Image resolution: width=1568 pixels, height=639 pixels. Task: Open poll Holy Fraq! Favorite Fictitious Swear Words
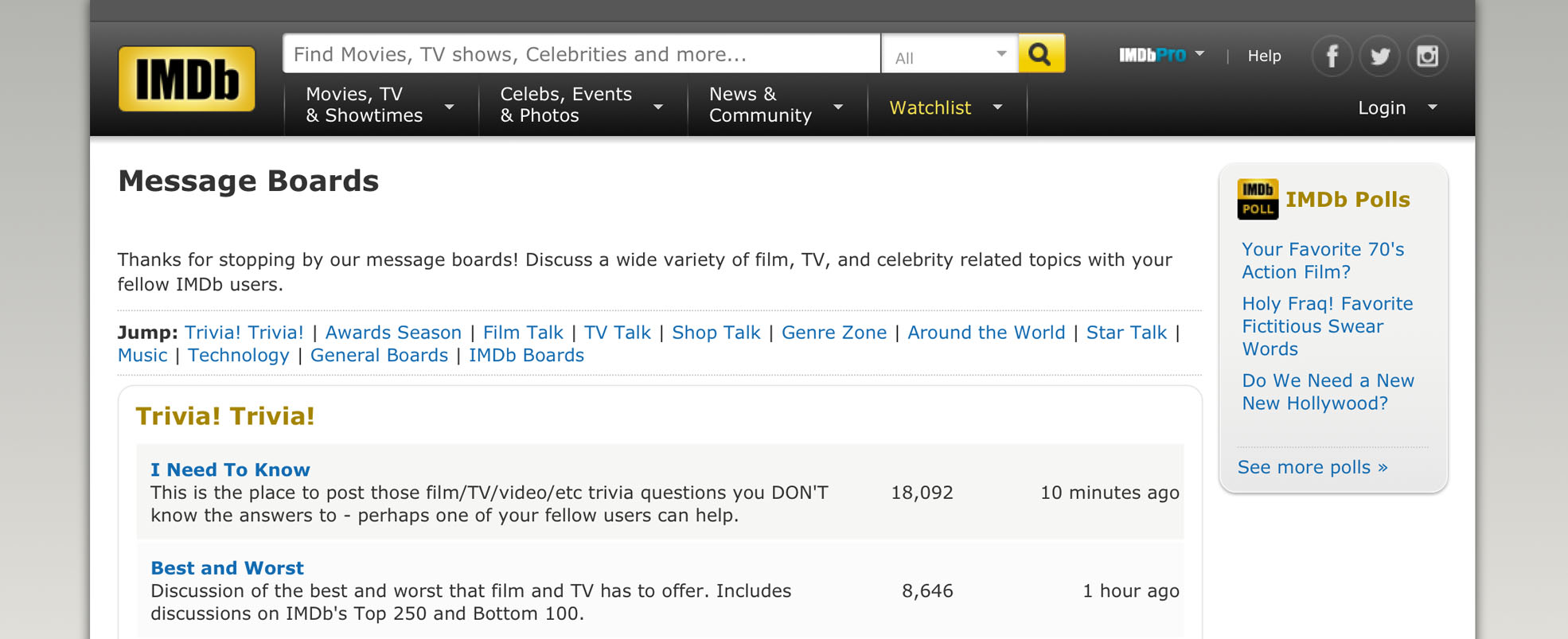pos(1328,326)
